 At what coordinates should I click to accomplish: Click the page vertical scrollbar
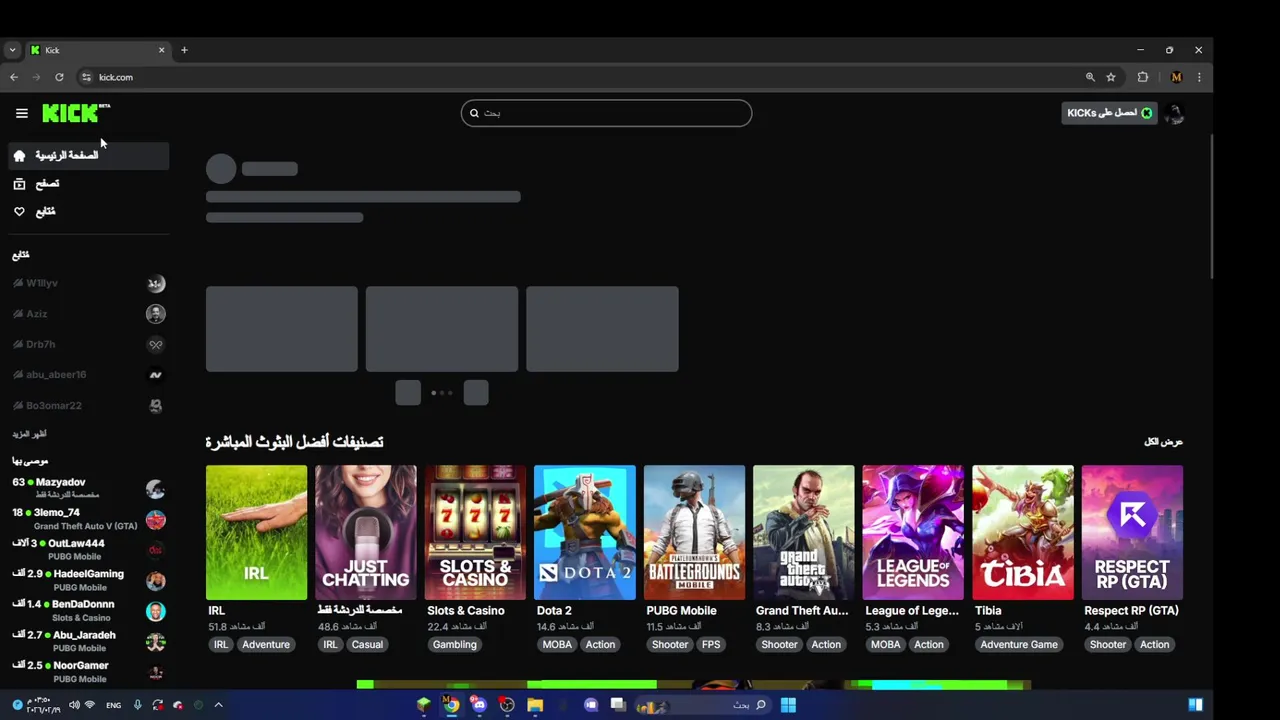tap(1210, 205)
